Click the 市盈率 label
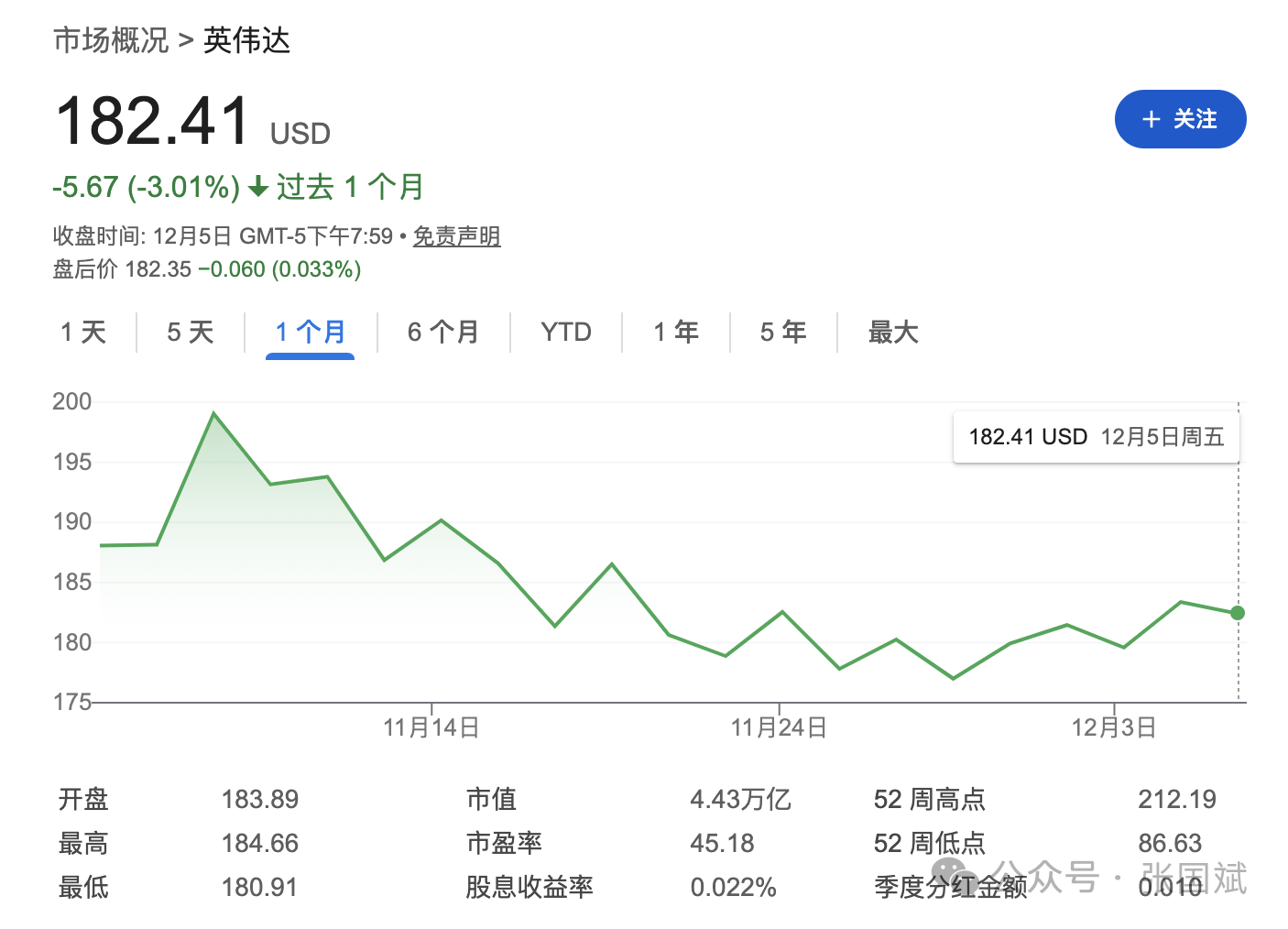This screenshot has width=1288, height=929. [x=504, y=844]
